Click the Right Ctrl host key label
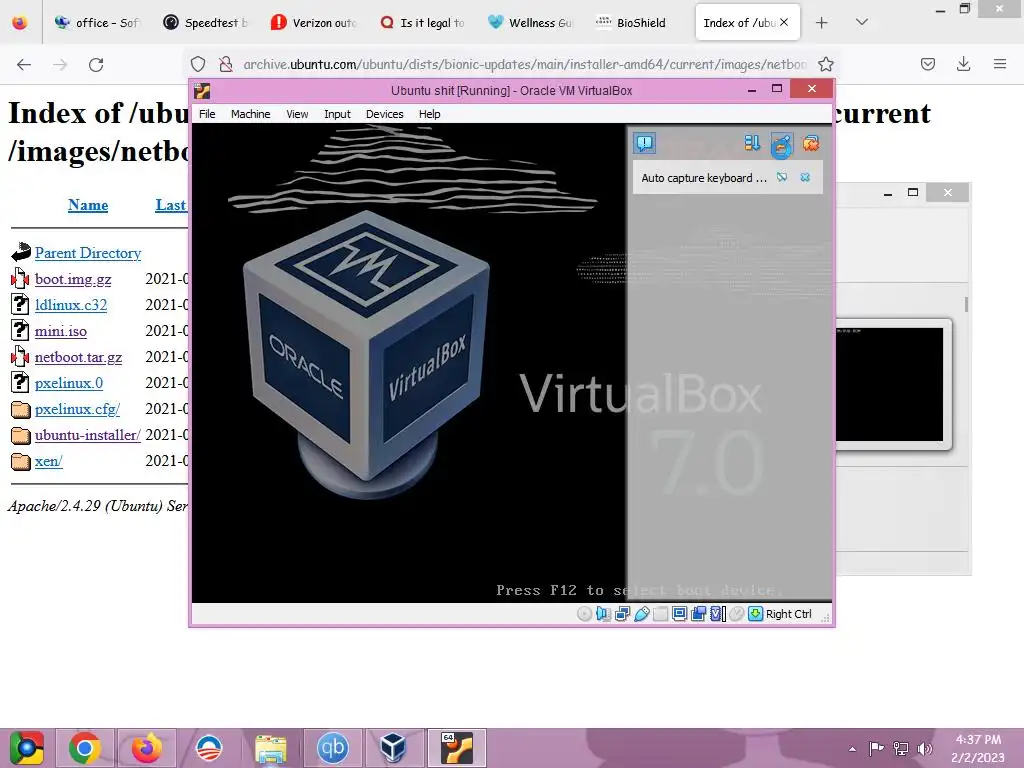The height and width of the screenshot is (768, 1024). (788, 614)
